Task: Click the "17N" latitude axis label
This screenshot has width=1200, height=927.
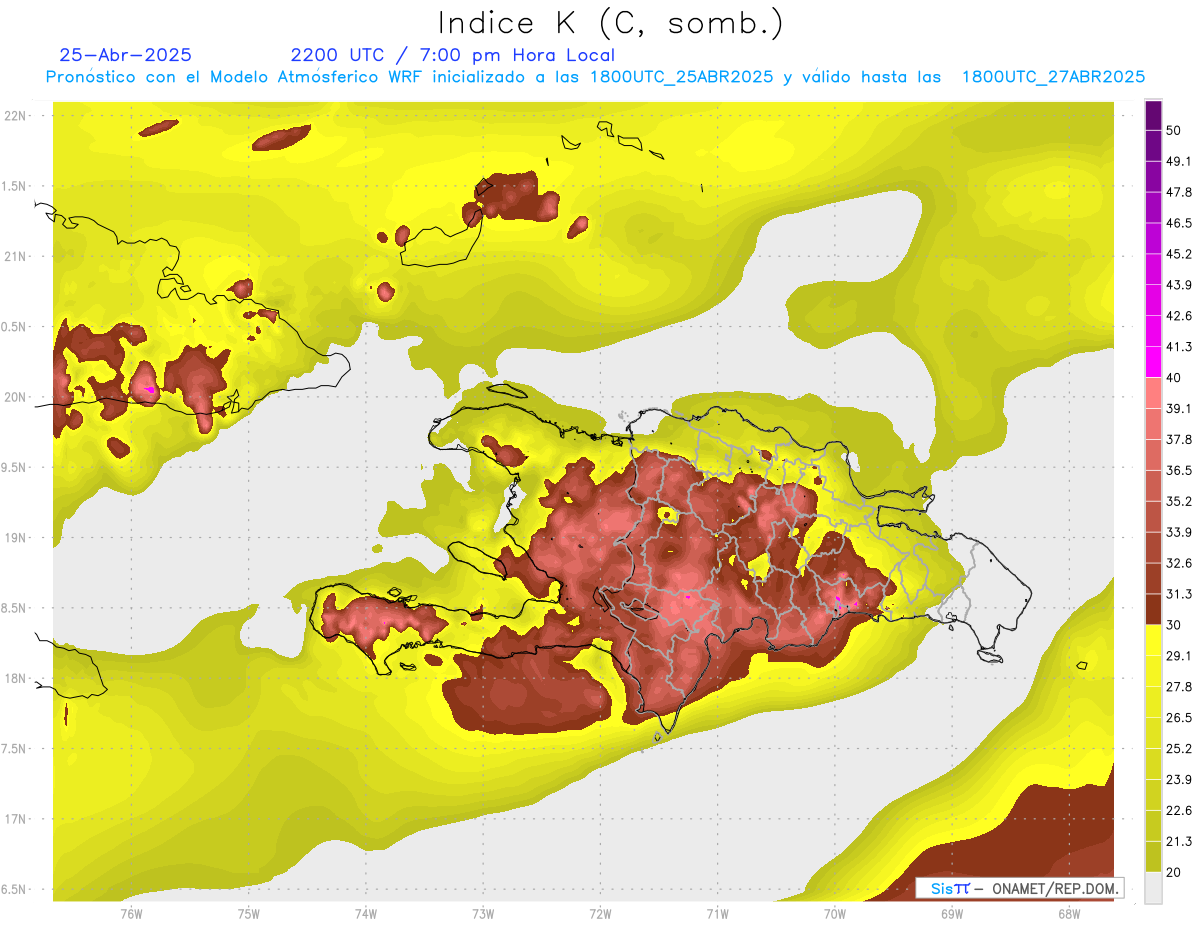Action: click(x=15, y=819)
